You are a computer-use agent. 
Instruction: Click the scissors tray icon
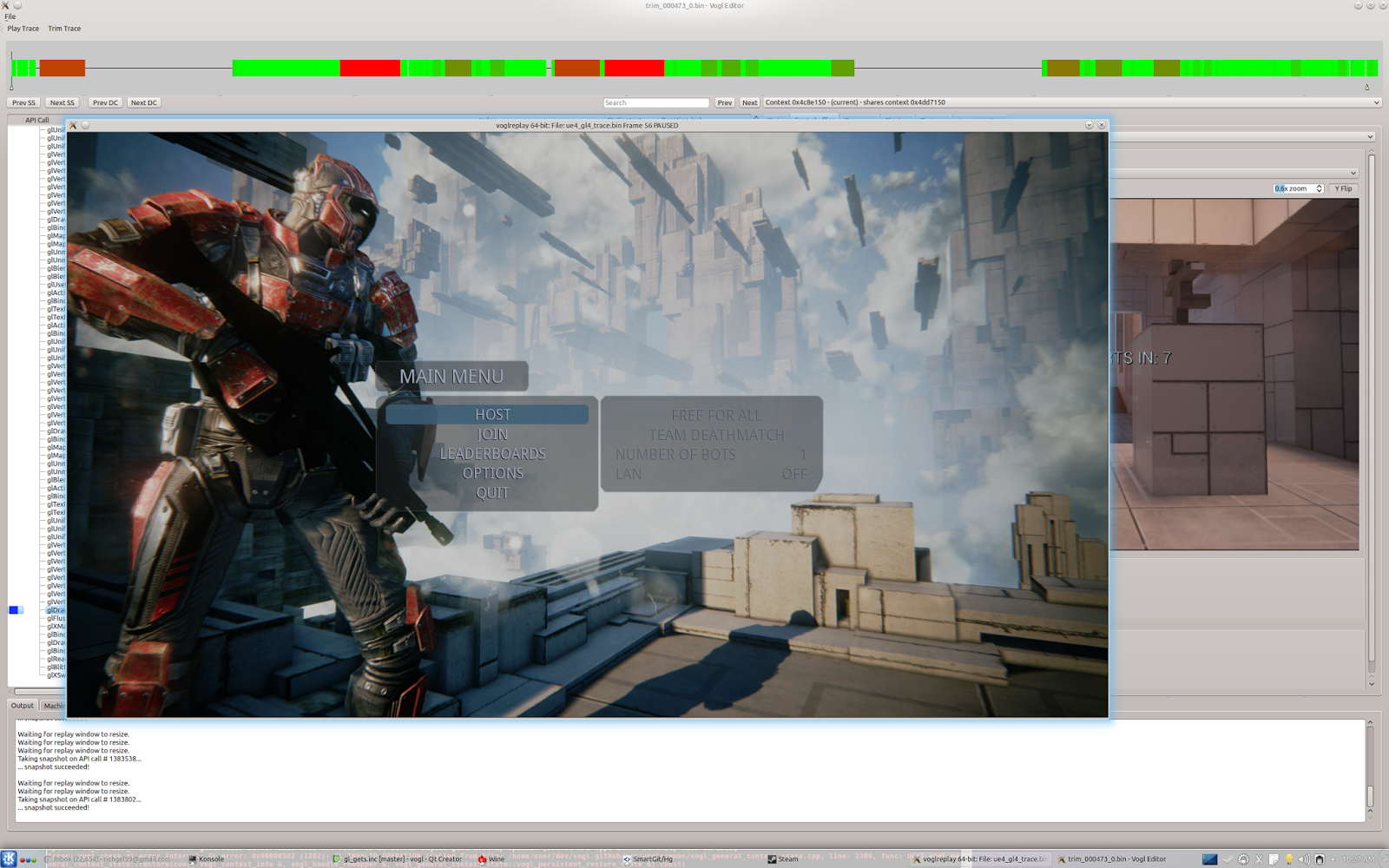(1259, 859)
